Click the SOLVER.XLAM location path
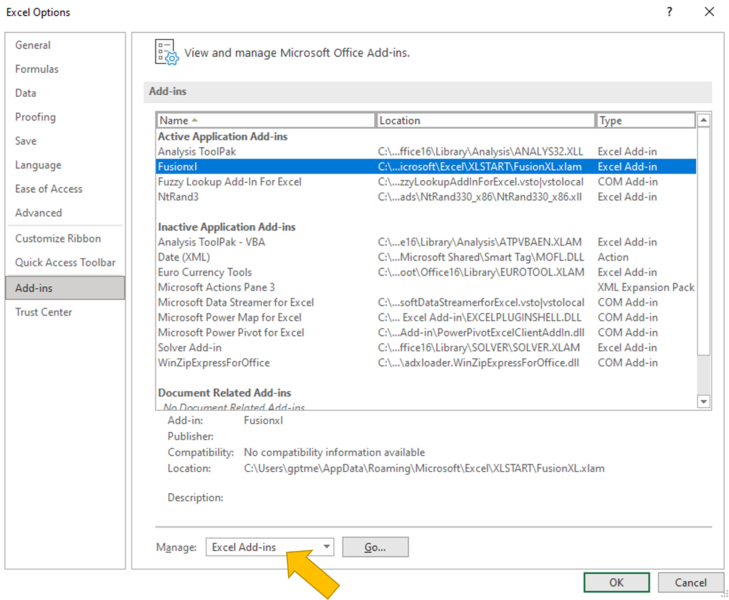The image size is (729, 600). (x=479, y=348)
